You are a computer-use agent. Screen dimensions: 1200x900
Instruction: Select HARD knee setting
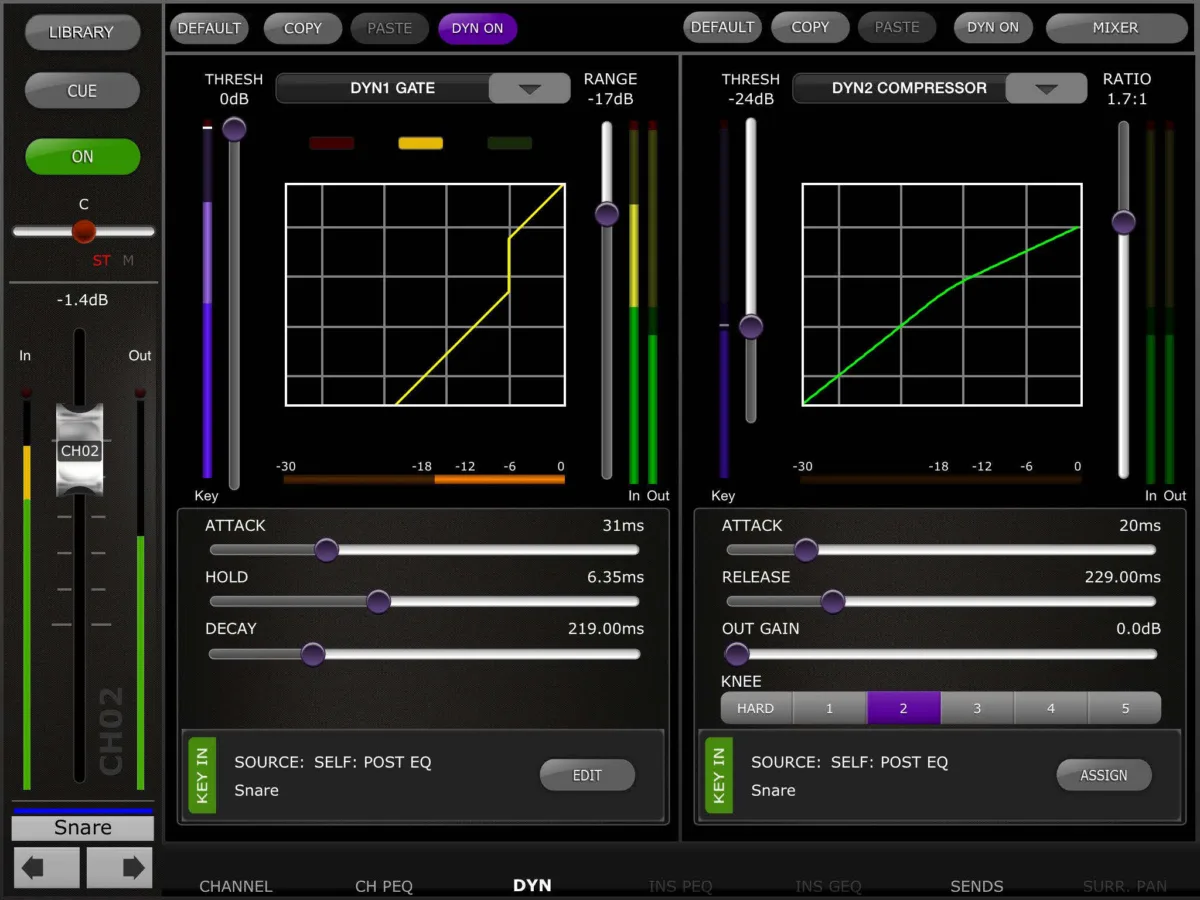click(x=756, y=708)
